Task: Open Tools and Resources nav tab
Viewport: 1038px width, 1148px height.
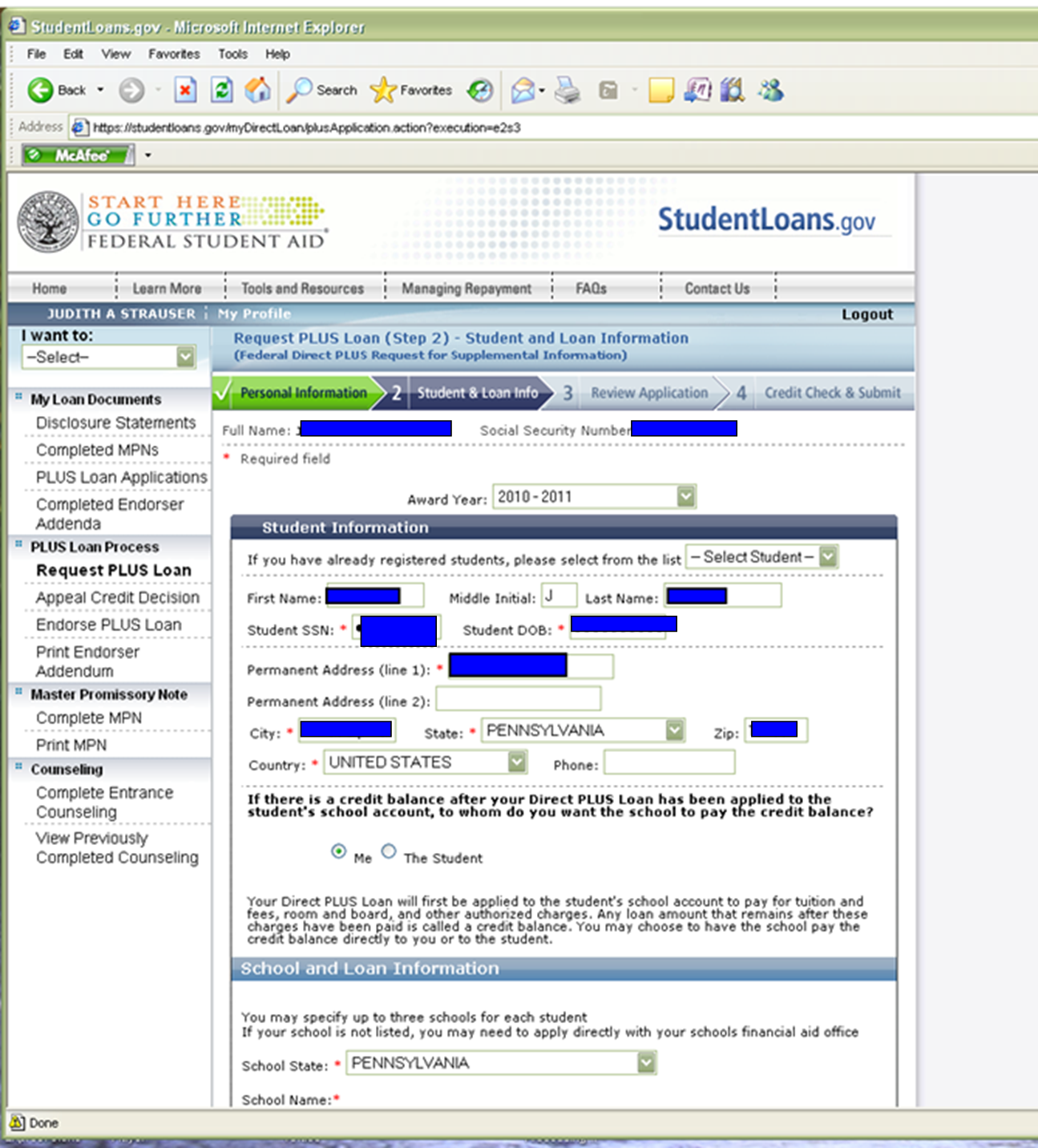Action: [x=302, y=289]
